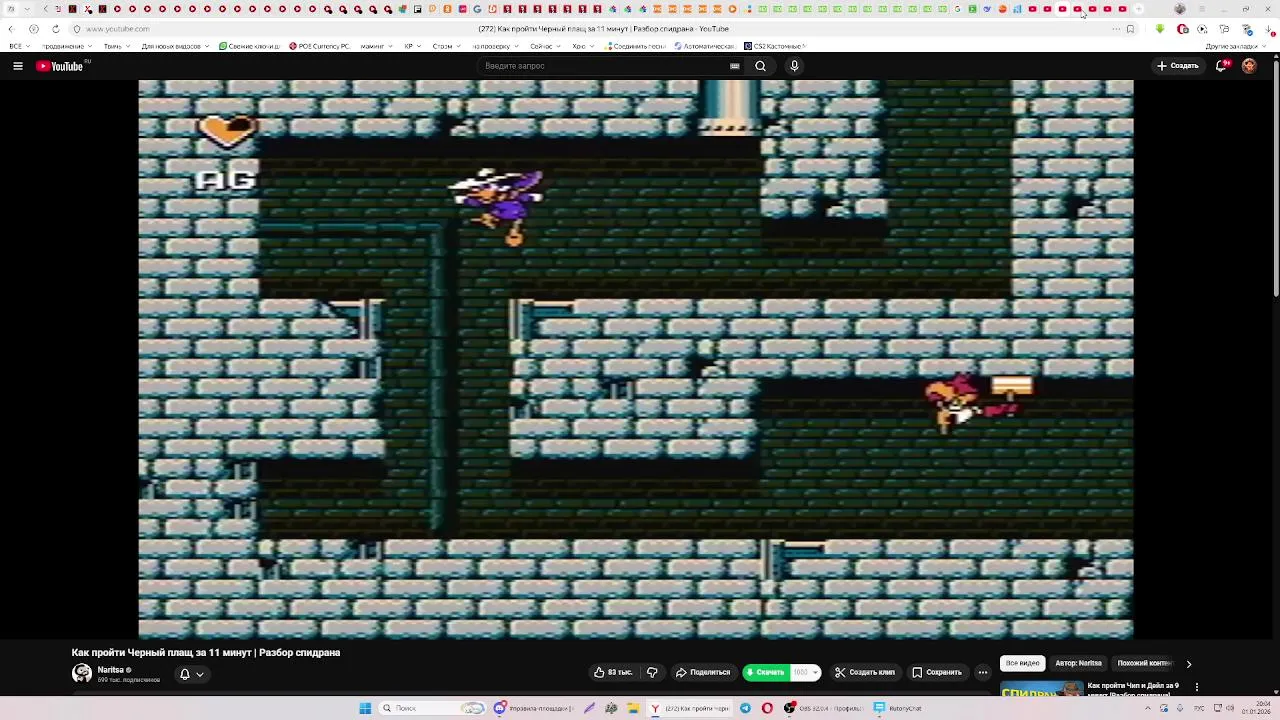The image size is (1280, 720).
Task: Open RutonyChat from the taskbar
Action: pos(899,708)
